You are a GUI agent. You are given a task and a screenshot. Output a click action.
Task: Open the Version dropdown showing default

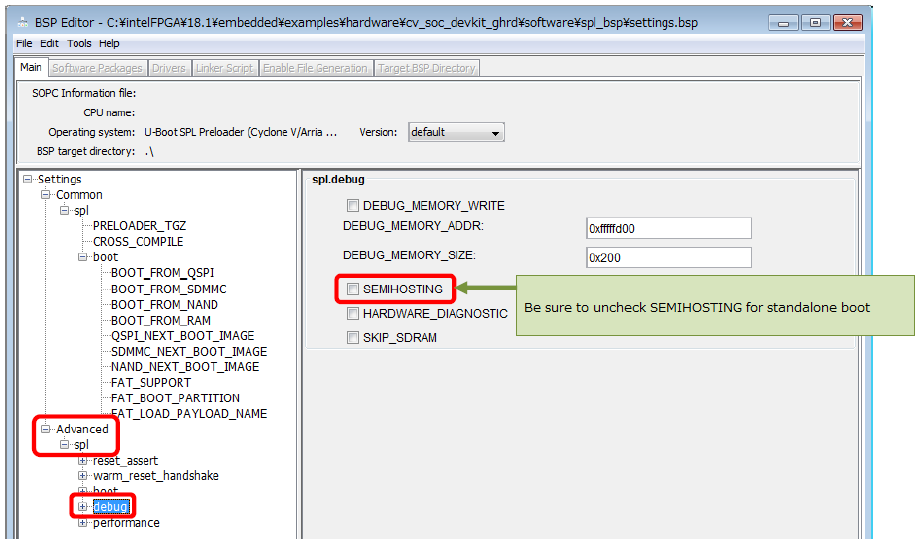coord(456,132)
